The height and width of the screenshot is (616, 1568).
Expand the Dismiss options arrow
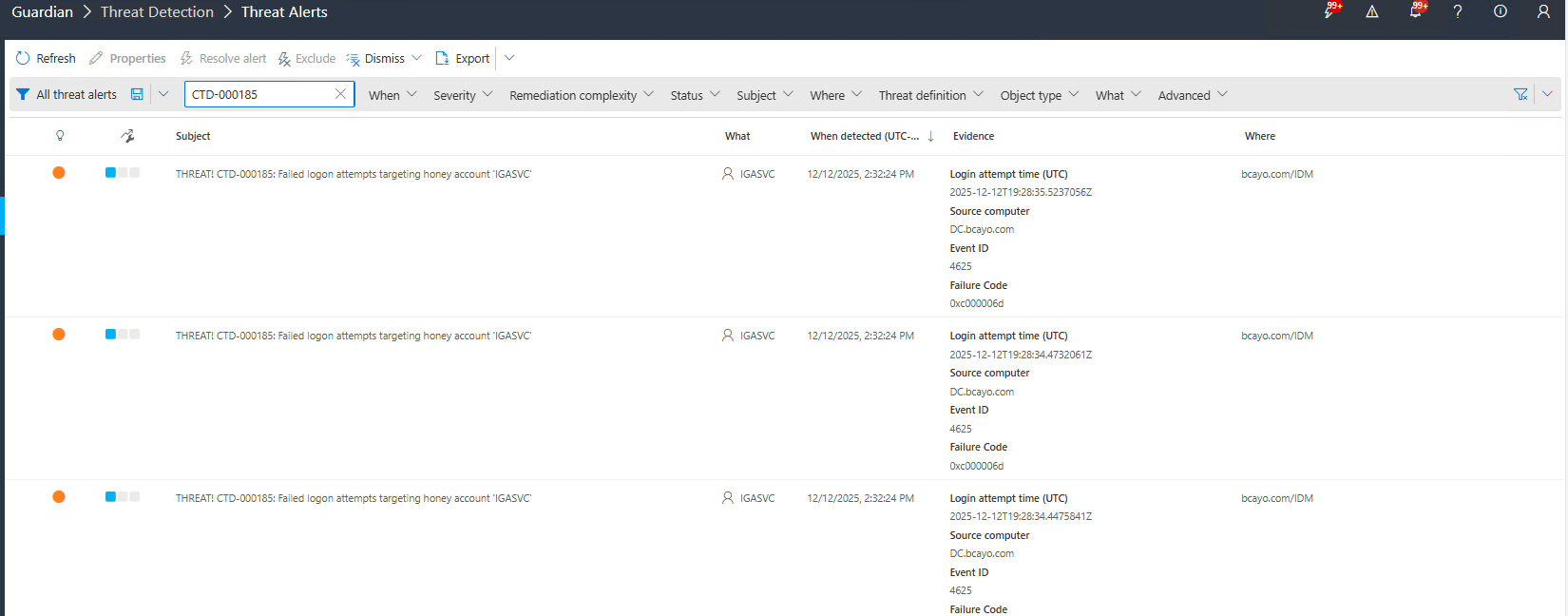(416, 58)
